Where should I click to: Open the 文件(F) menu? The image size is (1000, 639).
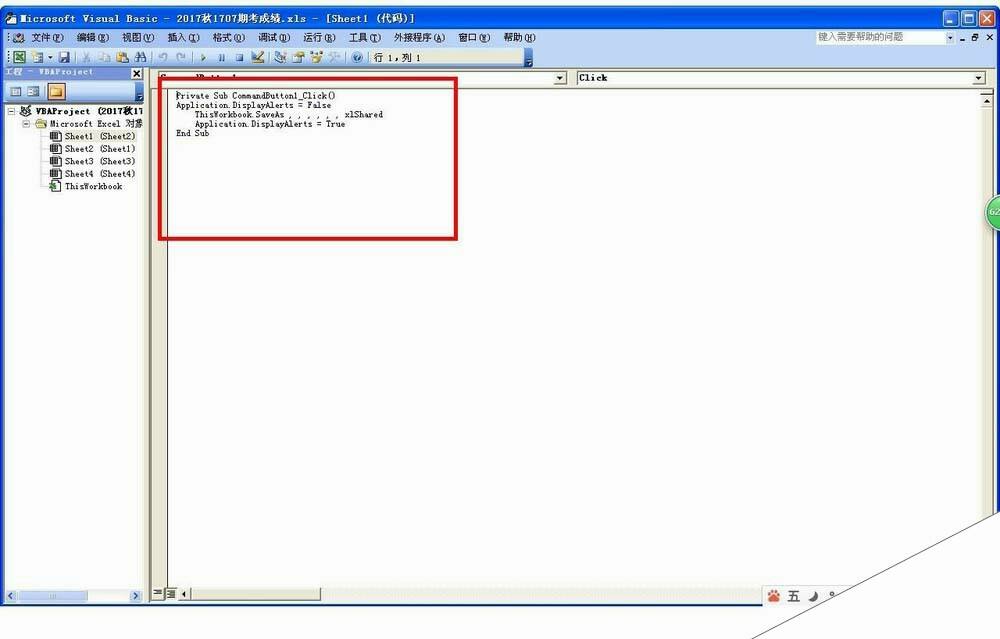coord(47,38)
